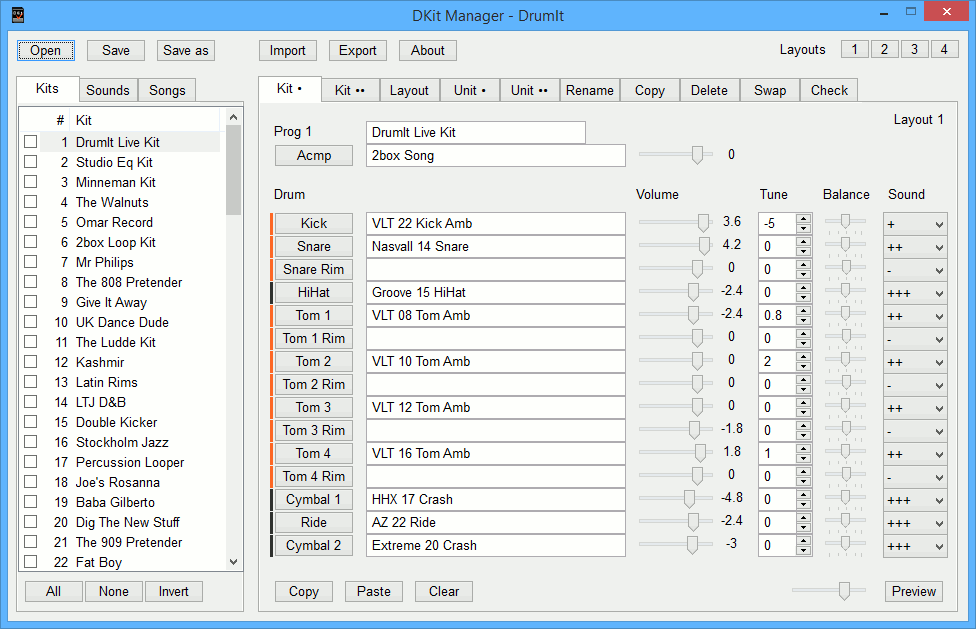This screenshot has height=629, width=976.
Task: Decrease the Tom 1 tune value with down arrow
Action: click(804, 320)
